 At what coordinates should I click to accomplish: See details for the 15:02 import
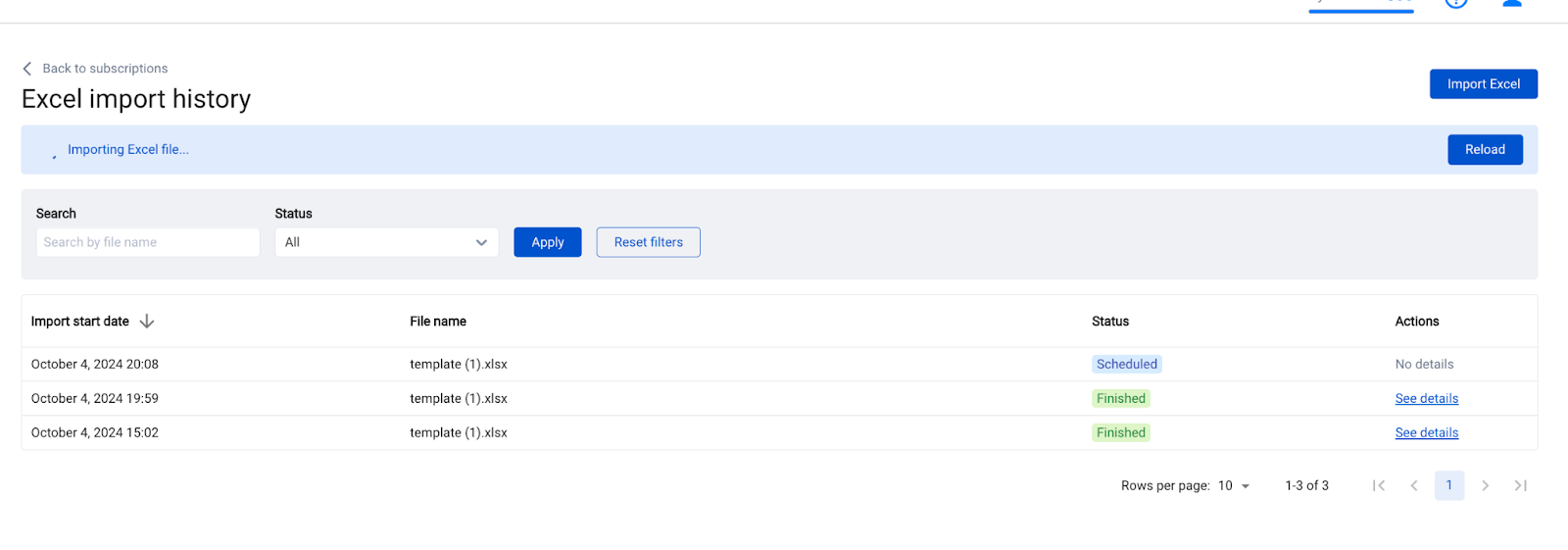tap(1427, 433)
